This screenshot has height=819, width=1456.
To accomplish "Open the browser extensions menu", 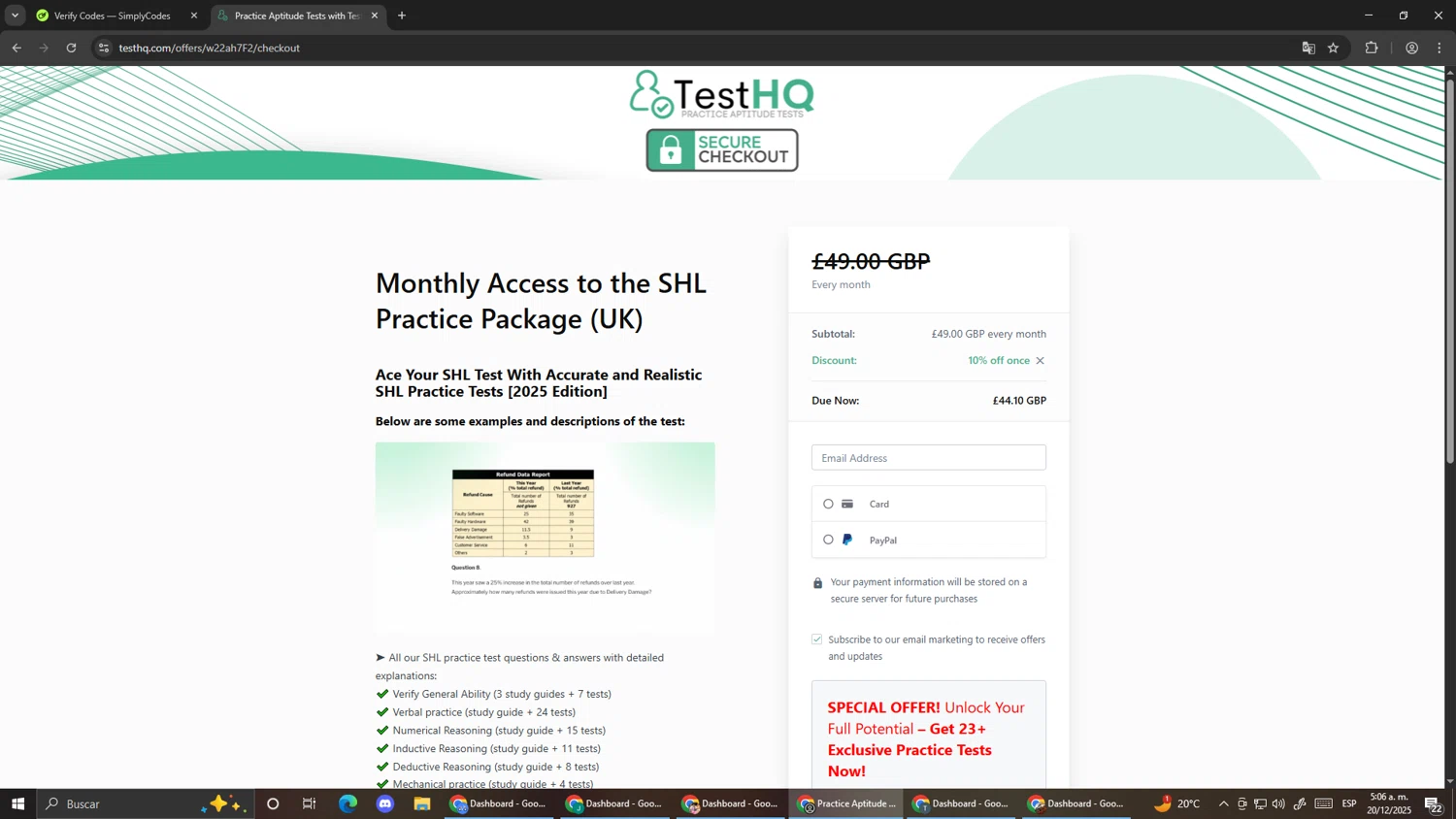I will point(1372,48).
